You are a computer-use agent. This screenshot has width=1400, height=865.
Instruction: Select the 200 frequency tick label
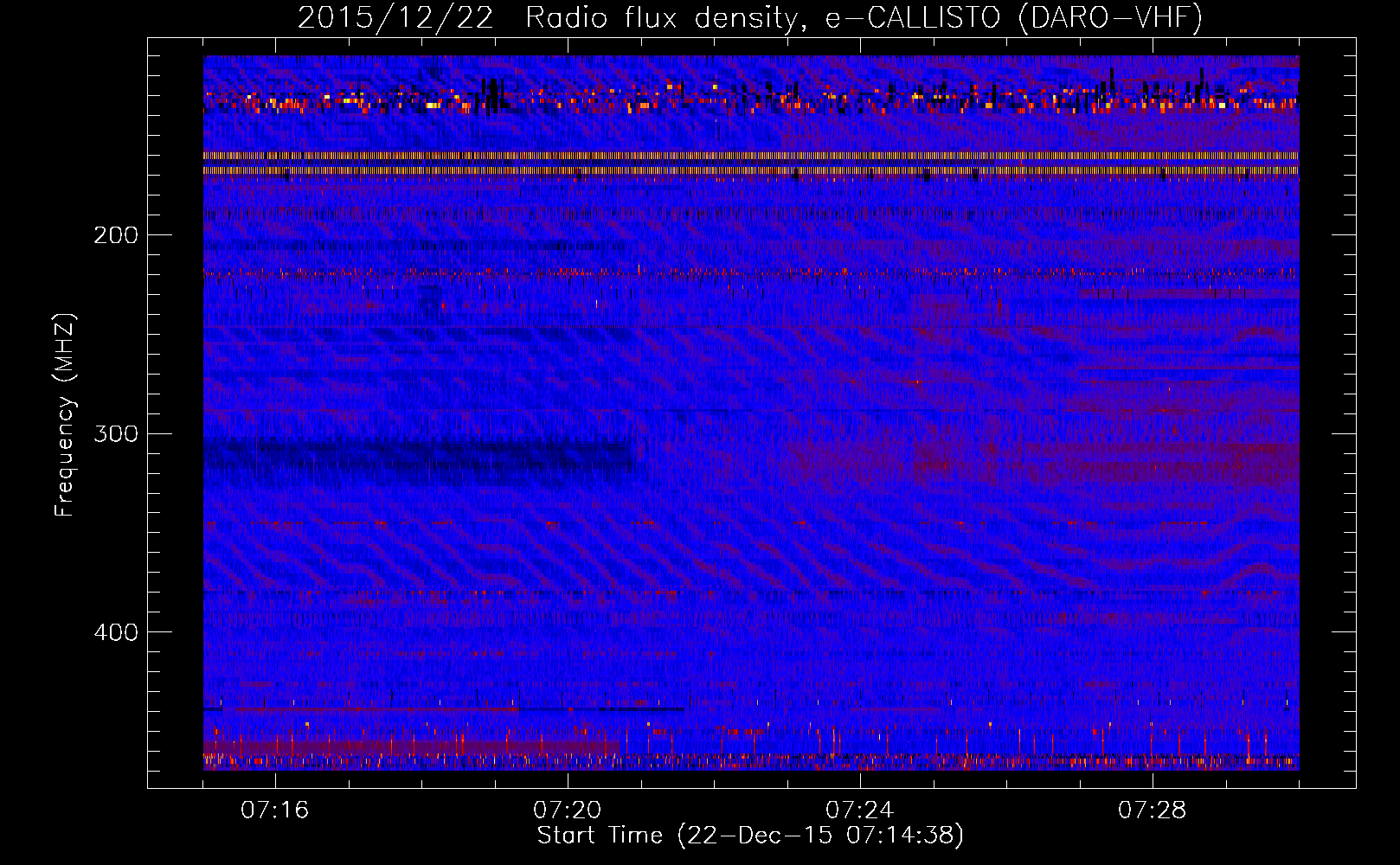[116, 235]
